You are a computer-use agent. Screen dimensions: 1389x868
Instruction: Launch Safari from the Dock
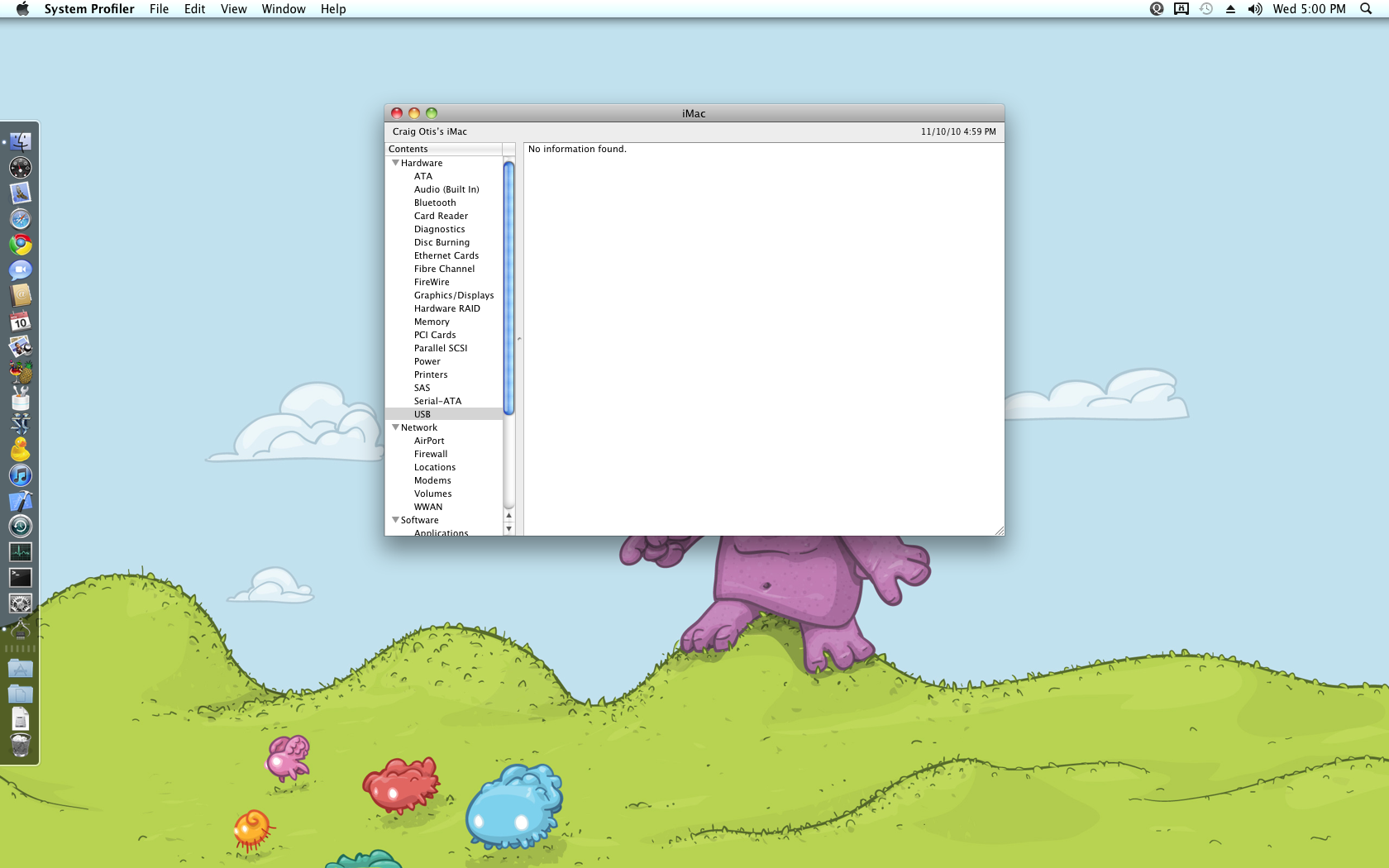click(20, 219)
